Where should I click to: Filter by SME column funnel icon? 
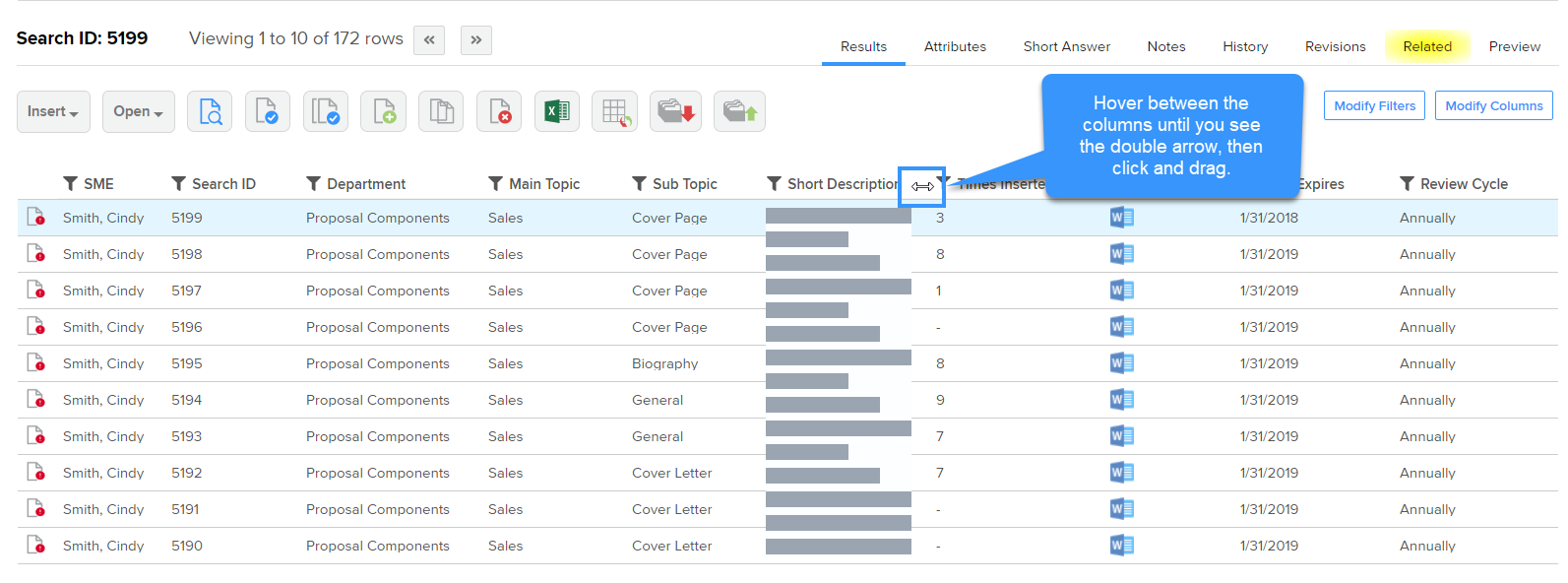[x=70, y=183]
